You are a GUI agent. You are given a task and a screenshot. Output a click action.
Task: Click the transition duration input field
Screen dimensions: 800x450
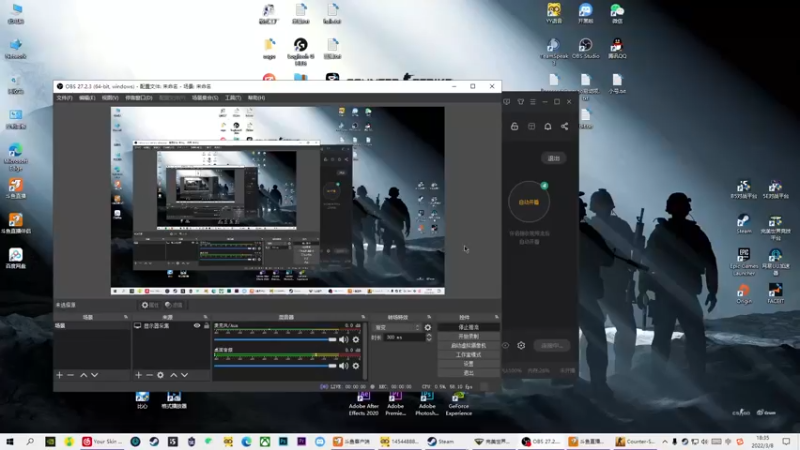point(405,337)
